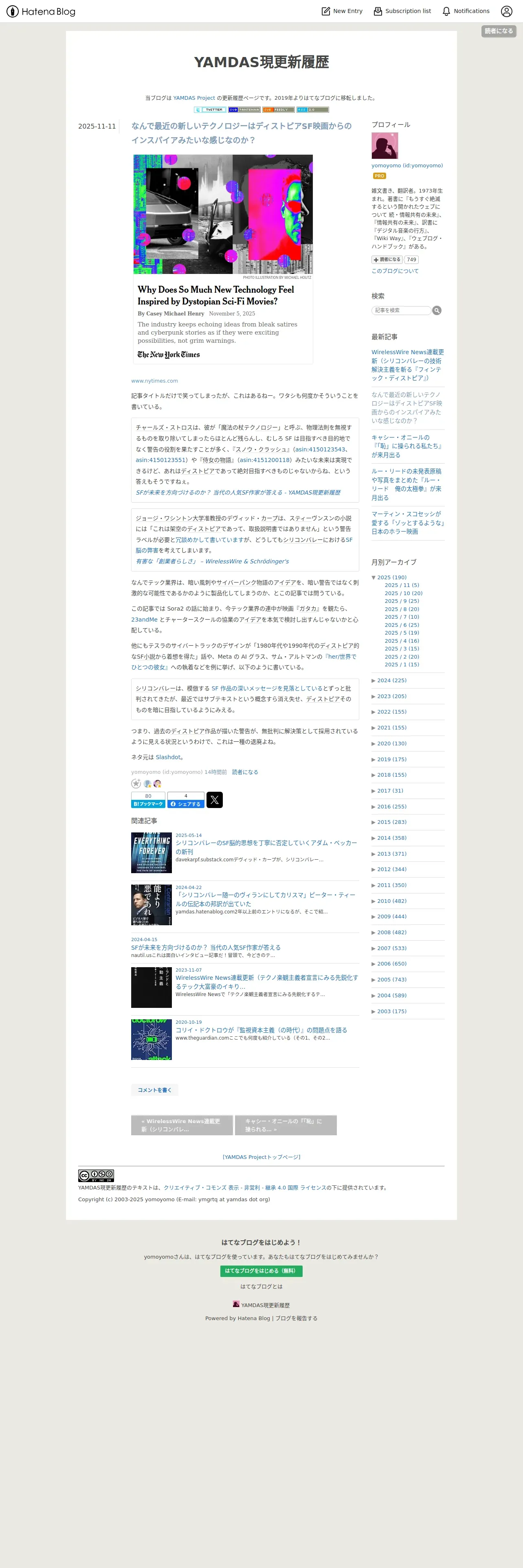Open recent article ルー・リードの未発表原稿
The image size is (523, 1568).
(407, 484)
